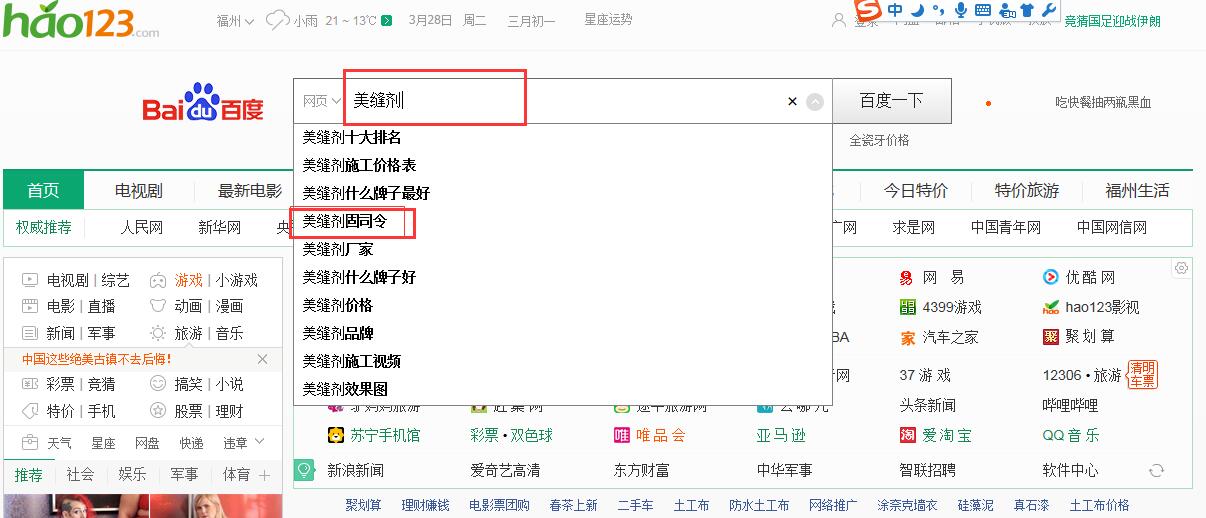Open the 网页 search type dropdown
Image resolution: width=1206 pixels, height=518 pixels.
(x=322, y=101)
